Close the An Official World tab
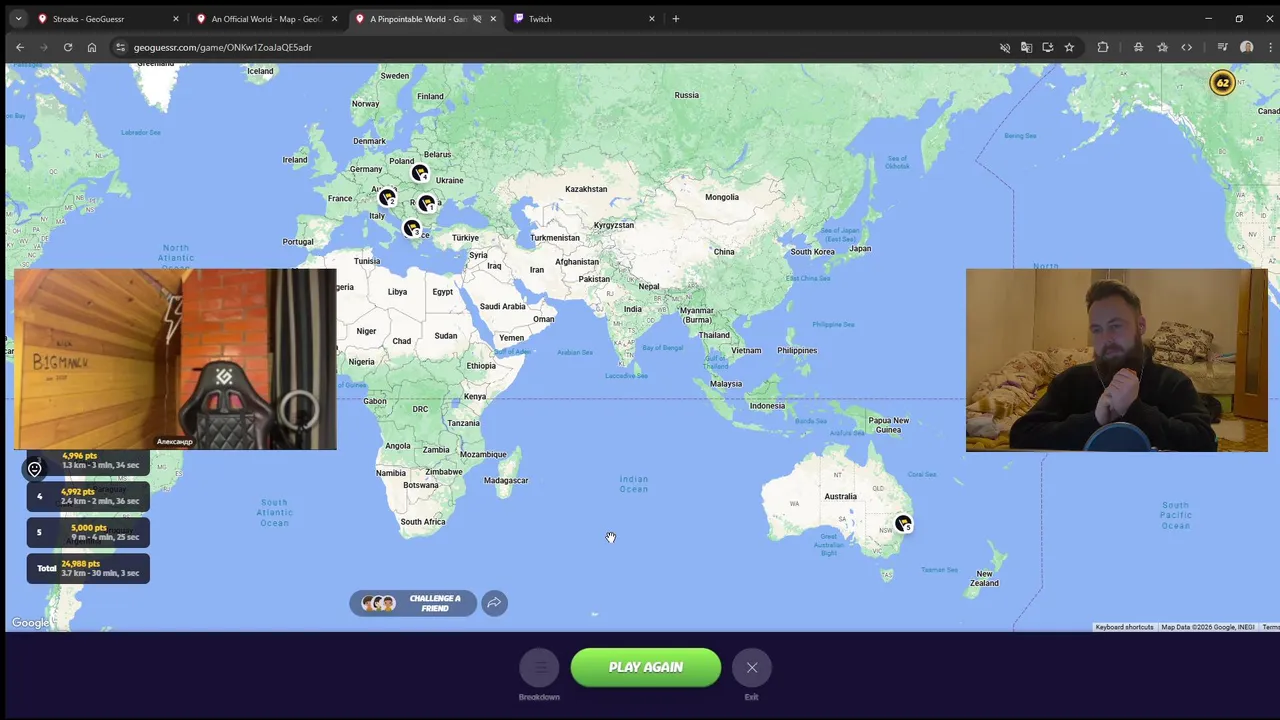 pyautogui.click(x=334, y=19)
